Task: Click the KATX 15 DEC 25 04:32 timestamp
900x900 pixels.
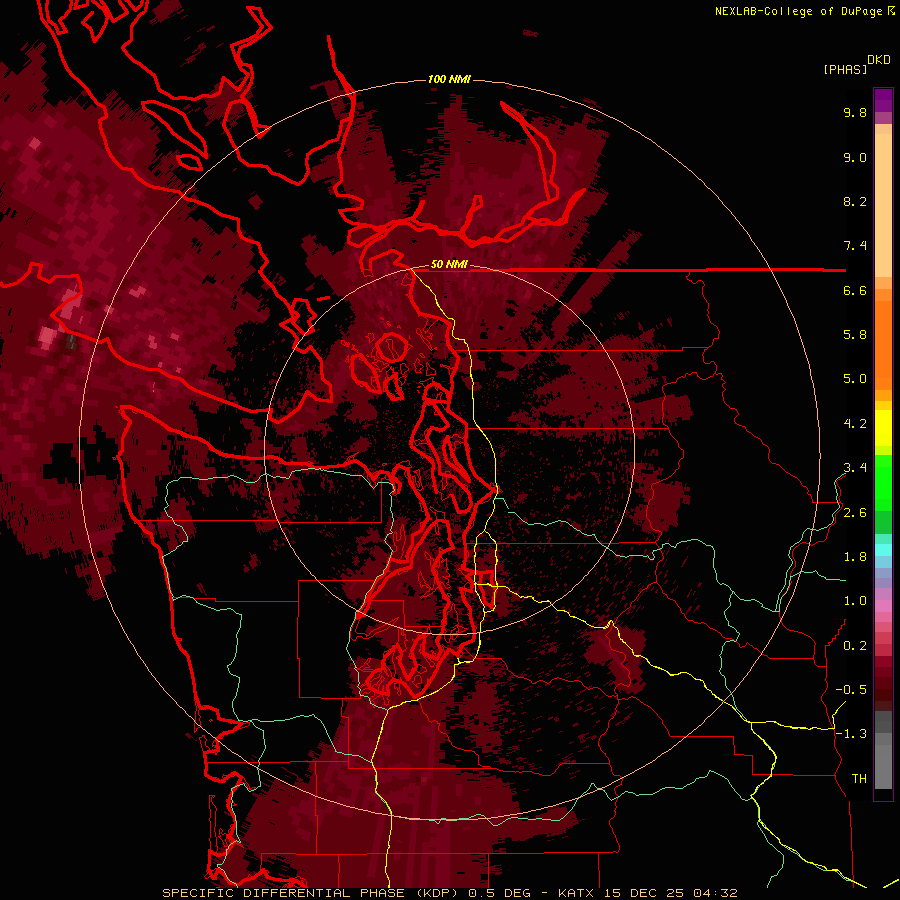Action: tap(647, 893)
